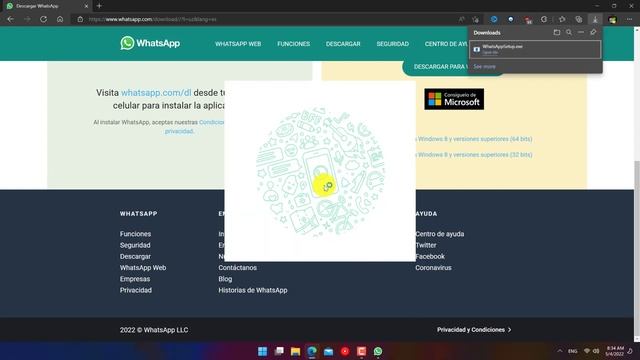Screen dimensions: 640x360
Task: Open FUNCIONES nav item
Action: pos(293,44)
